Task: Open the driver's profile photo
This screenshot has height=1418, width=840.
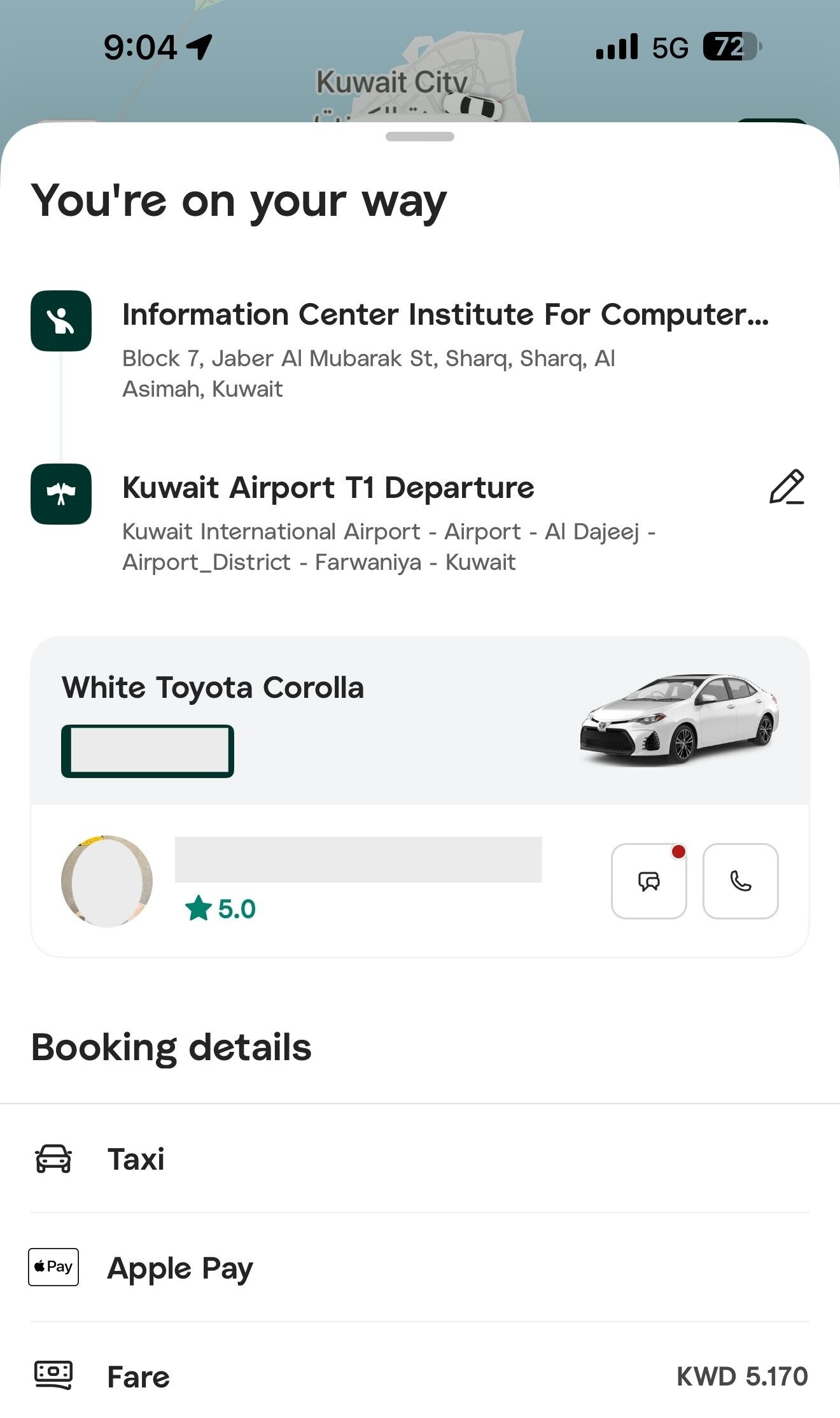Action: (x=107, y=881)
